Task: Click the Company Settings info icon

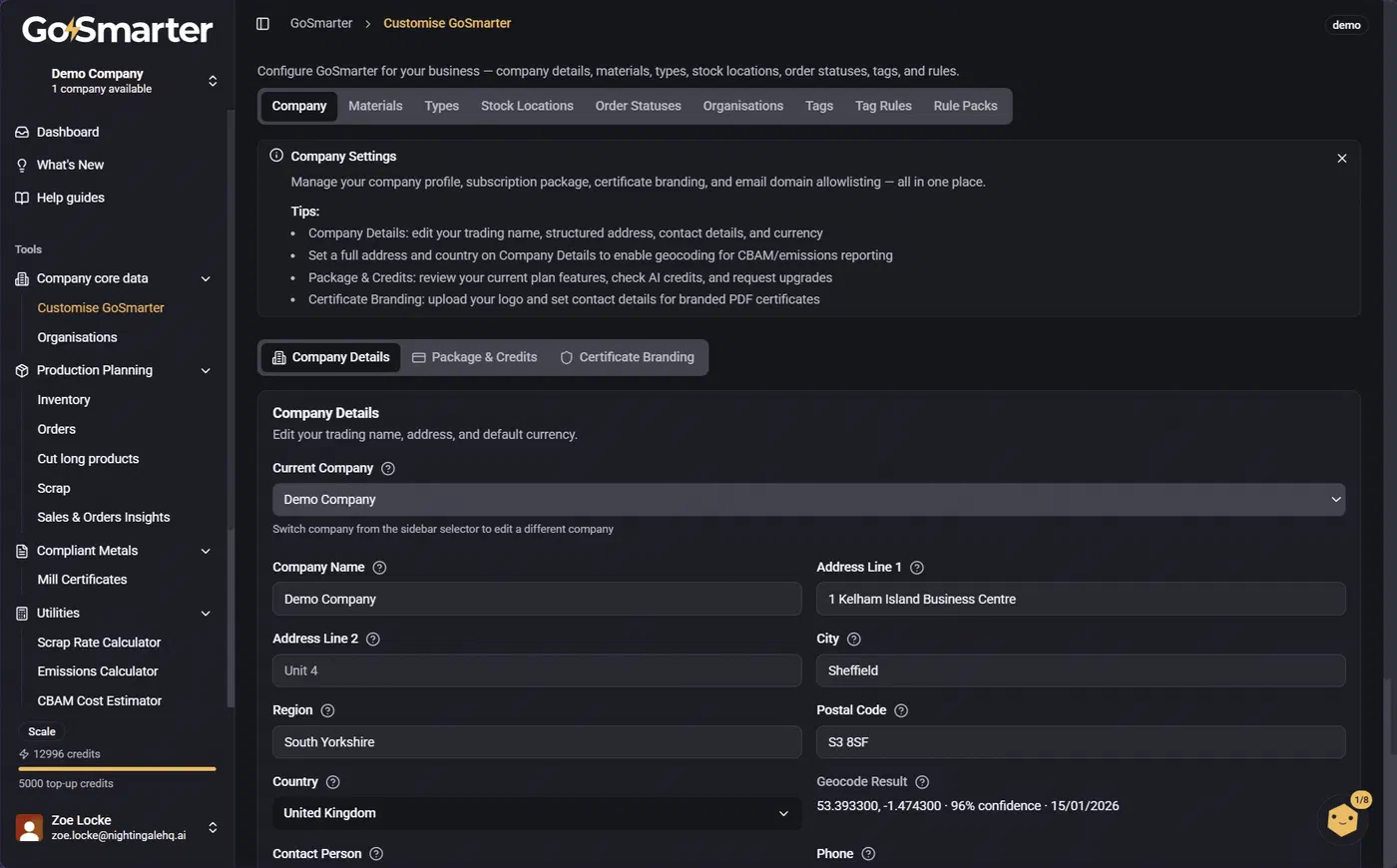Action: (x=276, y=156)
